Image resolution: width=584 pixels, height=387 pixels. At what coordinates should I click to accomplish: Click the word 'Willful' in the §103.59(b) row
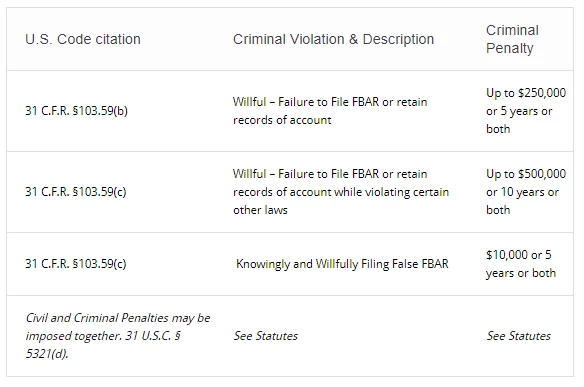click(x=250, y=102)
